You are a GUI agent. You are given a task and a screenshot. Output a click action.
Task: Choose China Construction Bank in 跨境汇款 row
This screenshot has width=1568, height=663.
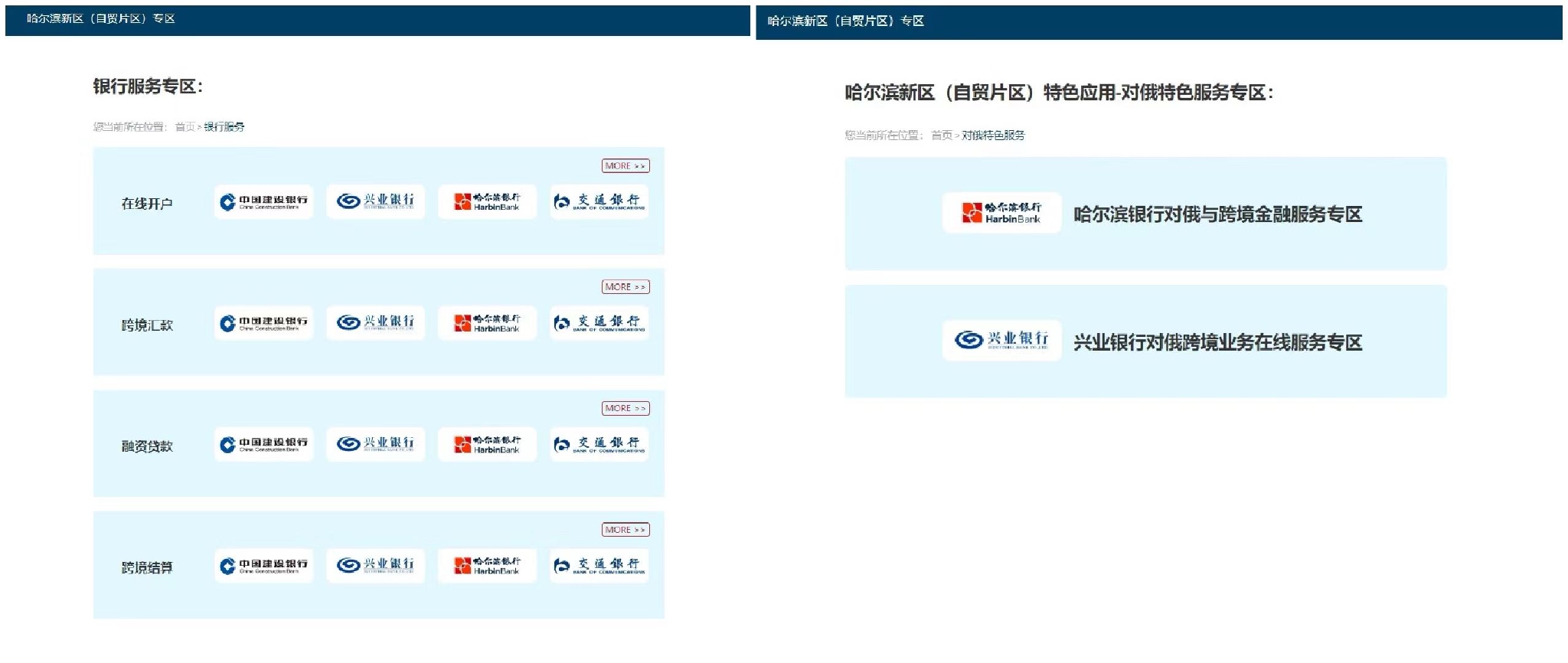point(264,323)
